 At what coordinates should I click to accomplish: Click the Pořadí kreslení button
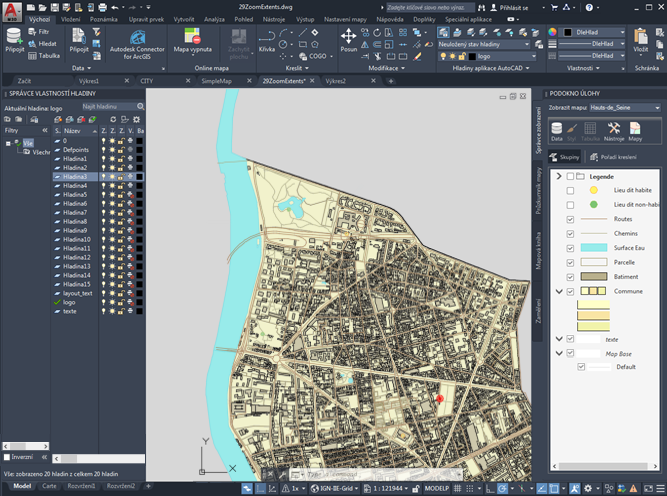[612, 157]
